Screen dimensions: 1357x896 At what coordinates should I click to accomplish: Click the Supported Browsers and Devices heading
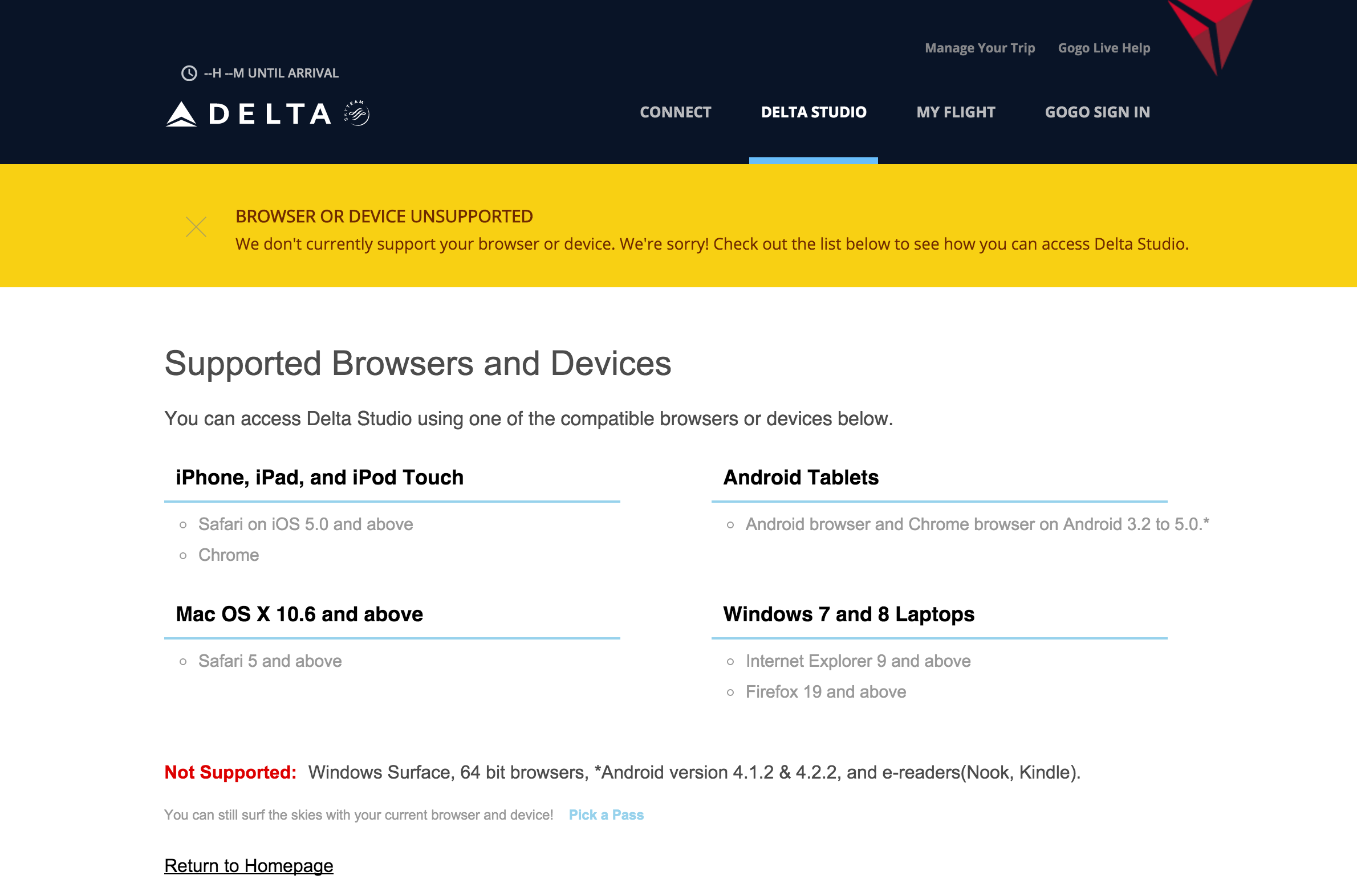click(x=417, y=364)
